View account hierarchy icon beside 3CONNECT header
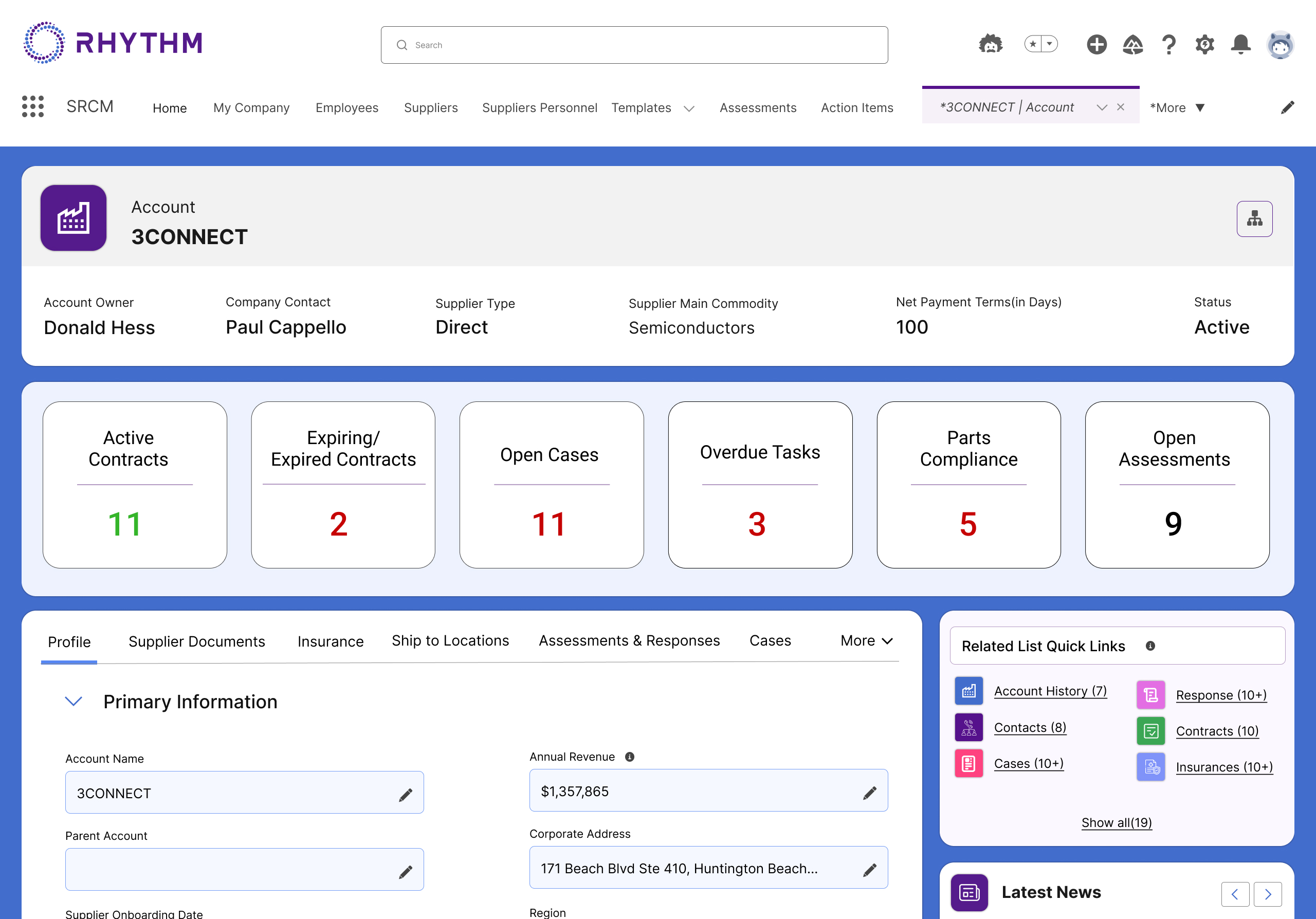Screen dimensions: 1316x919 (1255, 218)
